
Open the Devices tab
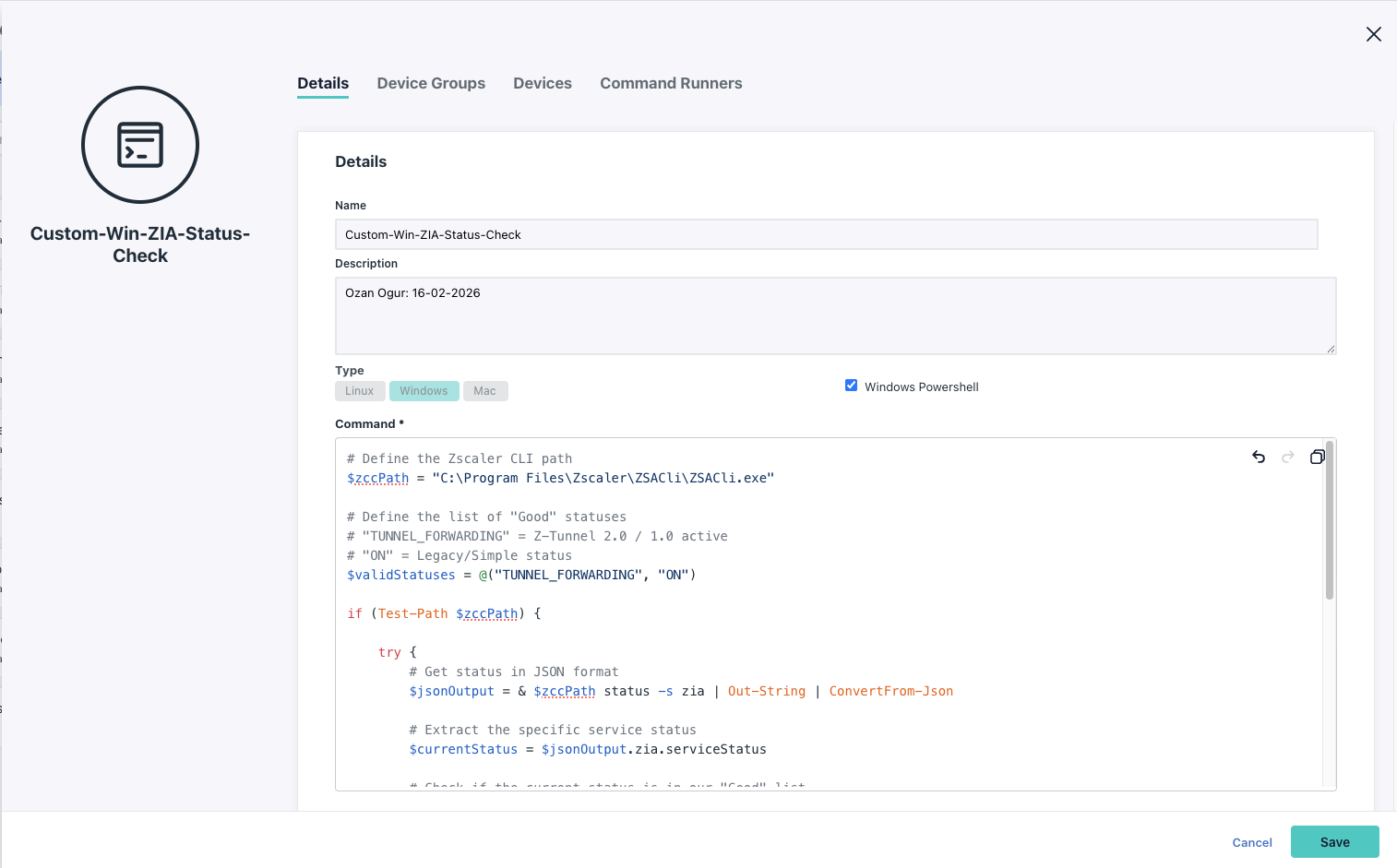[x=543, y=83]
